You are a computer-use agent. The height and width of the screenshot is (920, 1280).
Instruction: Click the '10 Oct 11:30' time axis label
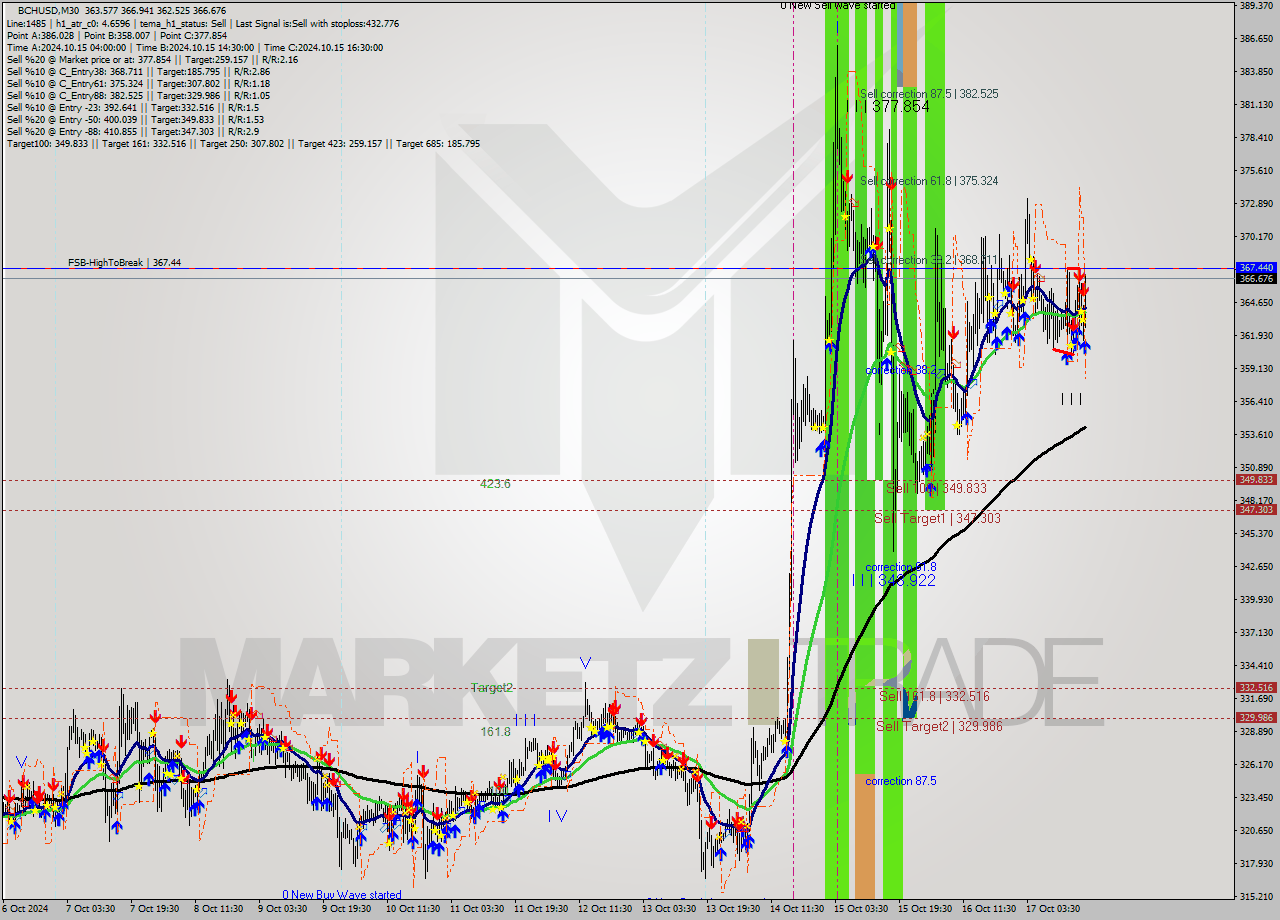(x=412, y=909)
